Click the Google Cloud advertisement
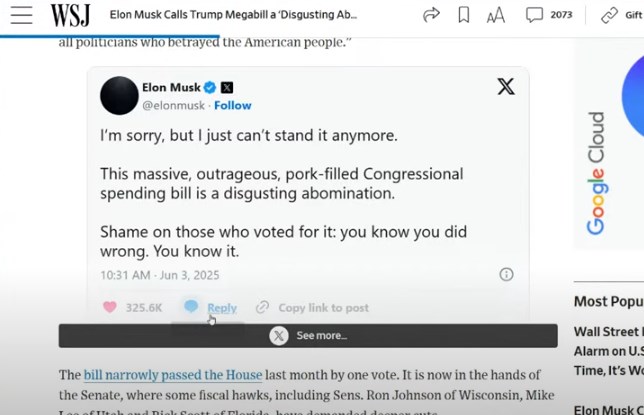This screenshot has width=644, height=415. click(609, 144)
